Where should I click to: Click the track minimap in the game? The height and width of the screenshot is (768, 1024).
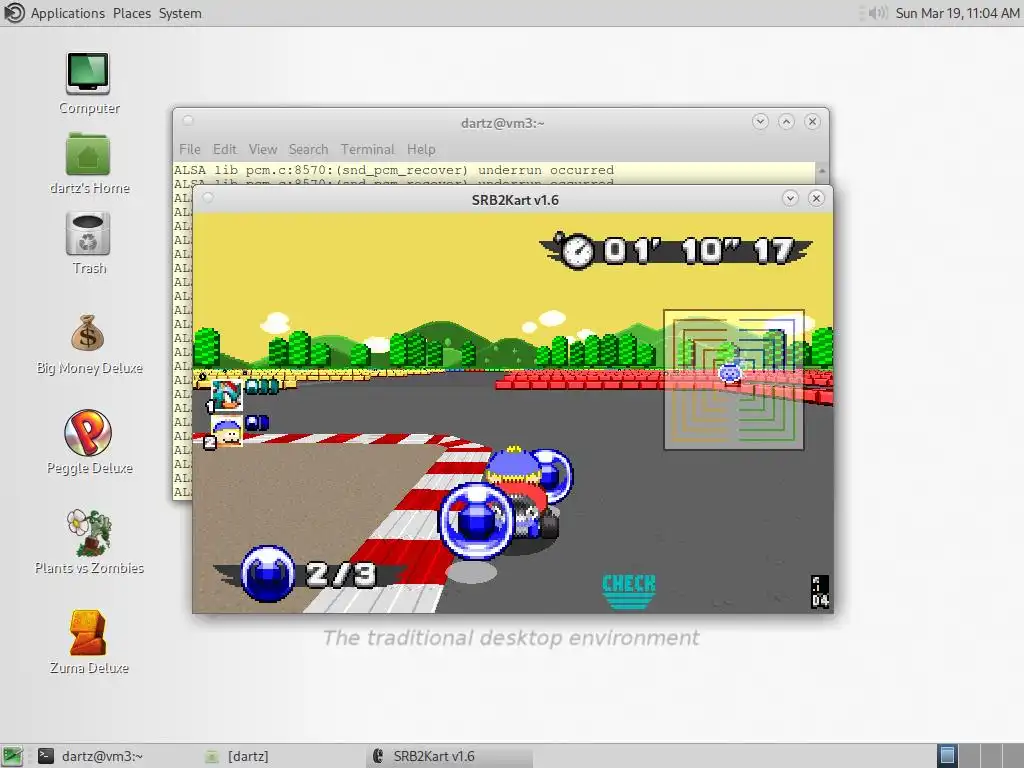(733, 379)
